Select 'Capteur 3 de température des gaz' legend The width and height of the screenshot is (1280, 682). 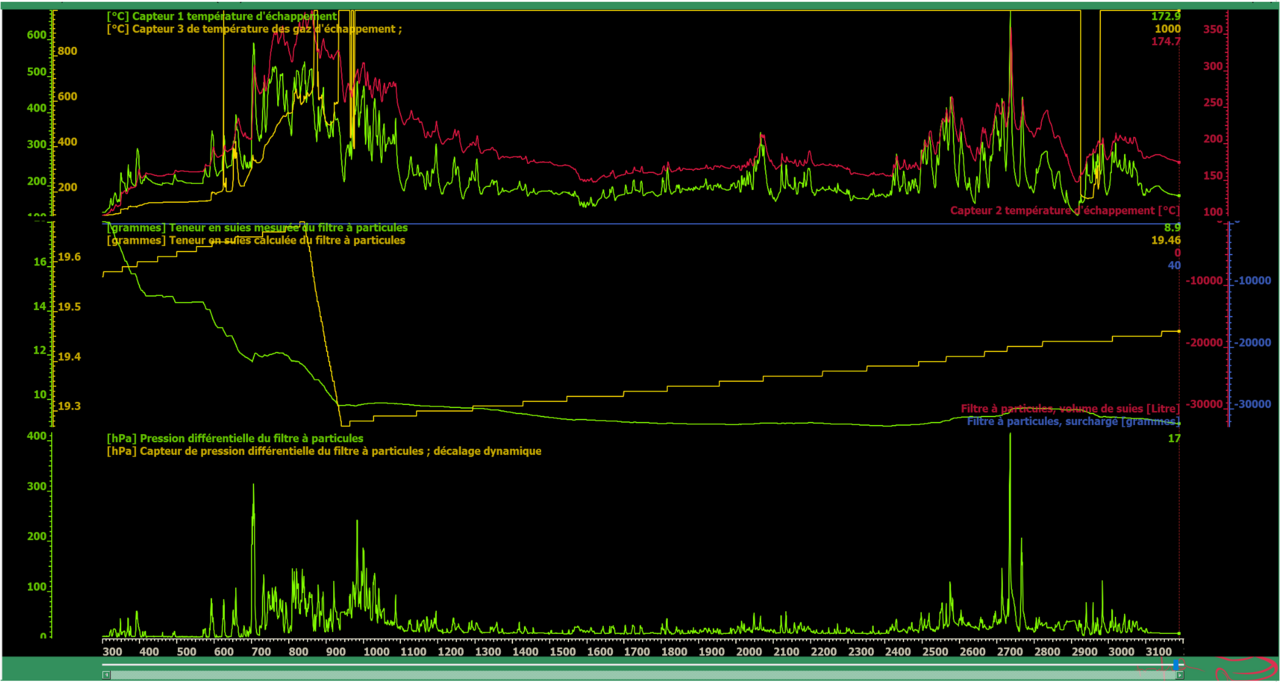pyautogui.click(x=254, y=29)
